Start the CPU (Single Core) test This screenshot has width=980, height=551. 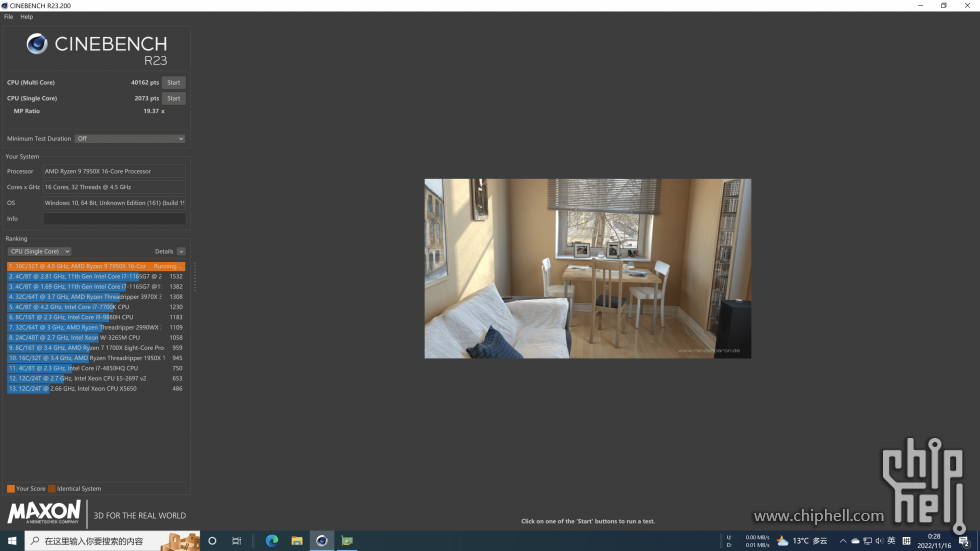[173, 98]
